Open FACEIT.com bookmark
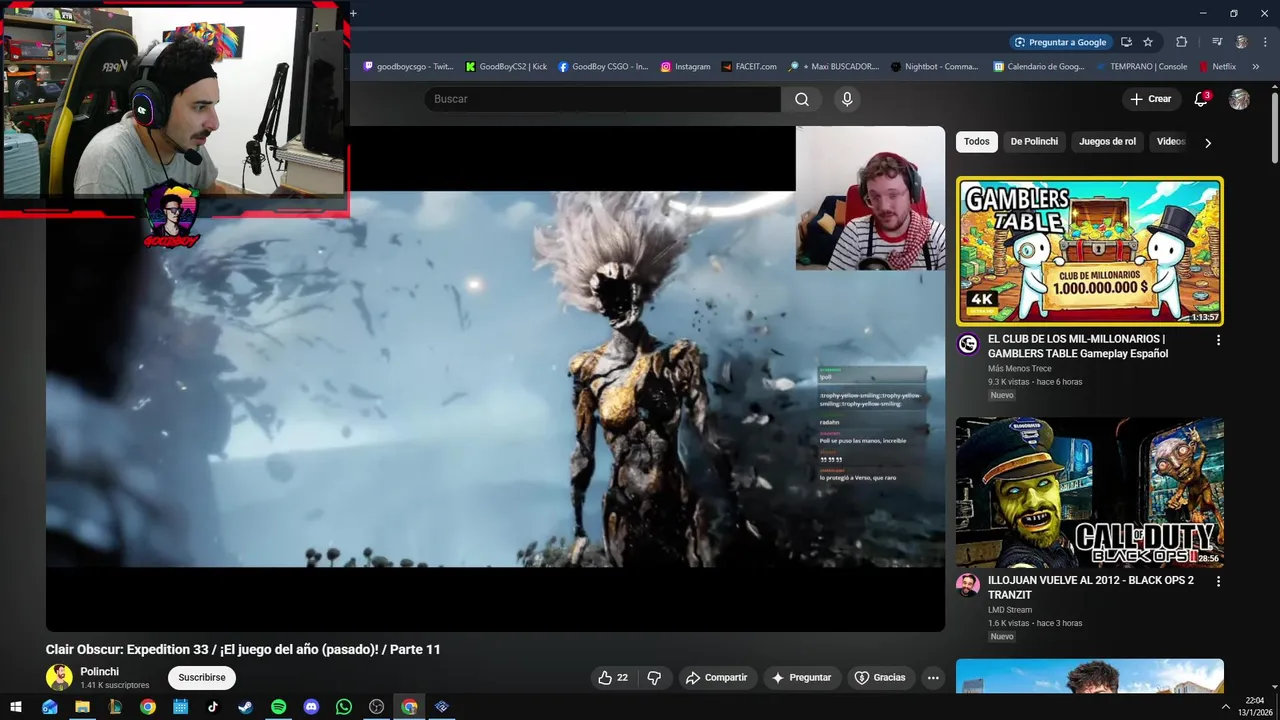This screenshot has width=1280, height=720. coord(748,67)
